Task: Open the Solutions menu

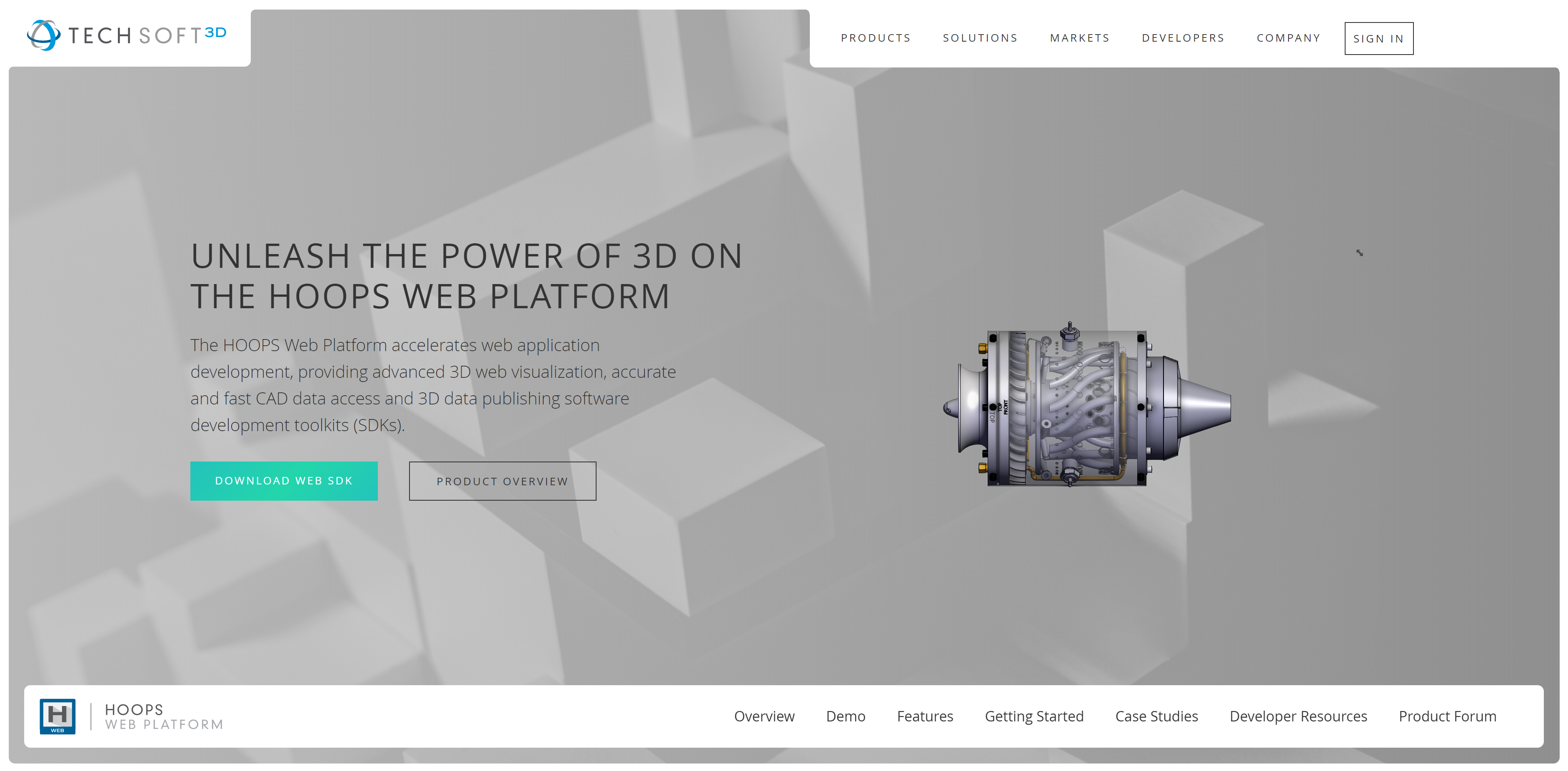Action: (x=980, y=38)
